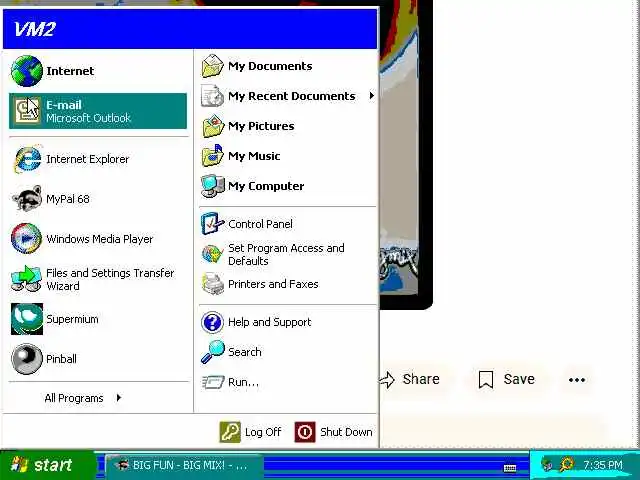Click the Save bookmark icon
Viewport: 640px width, 480px height.
coord(486,380)
